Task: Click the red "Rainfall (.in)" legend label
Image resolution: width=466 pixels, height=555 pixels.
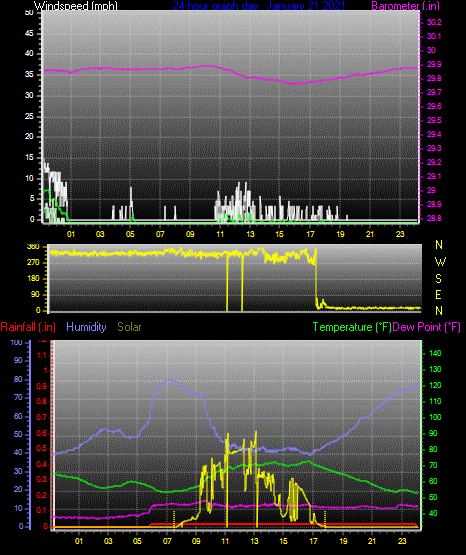Action: coord(28,327)
